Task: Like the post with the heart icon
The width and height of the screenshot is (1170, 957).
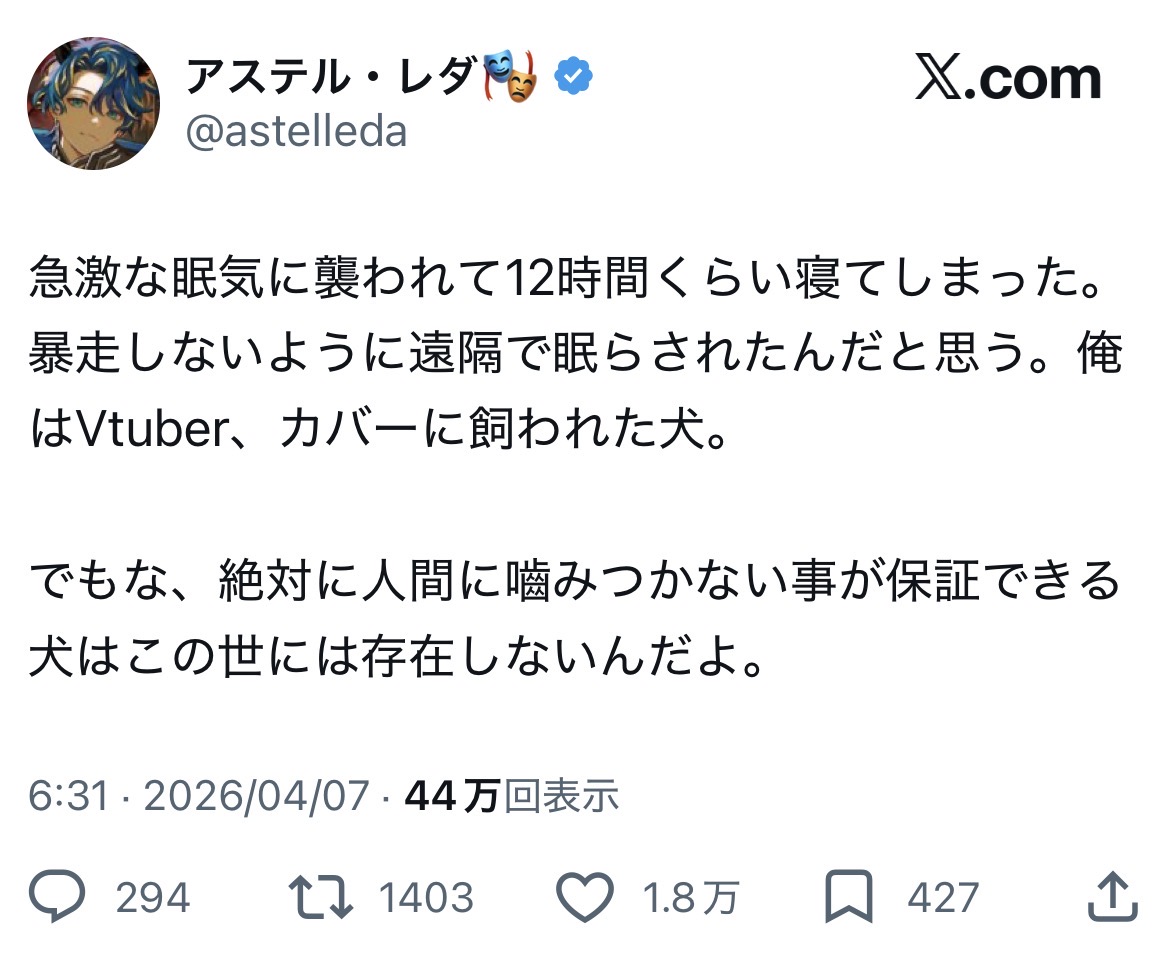Action: tap(586, 897)
